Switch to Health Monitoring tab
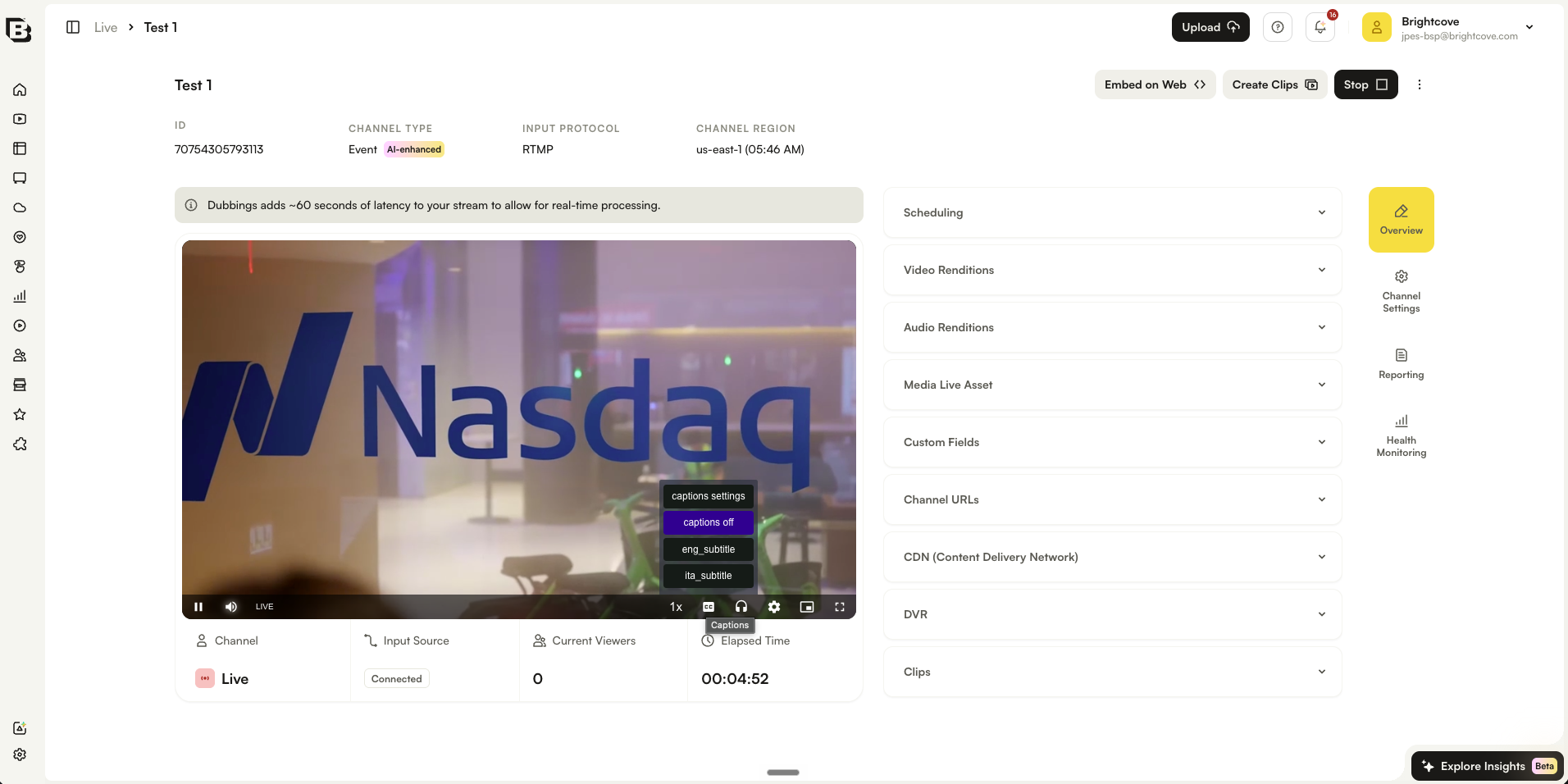Viewport: 1568px width, 784px height. (1402, 436)
